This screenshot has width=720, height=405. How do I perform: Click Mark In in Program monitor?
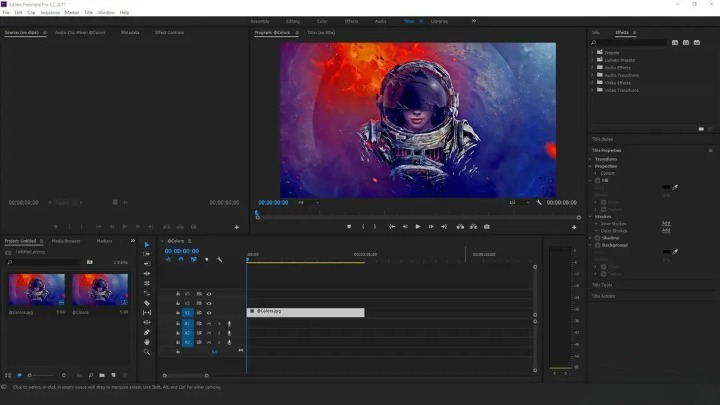363,227
